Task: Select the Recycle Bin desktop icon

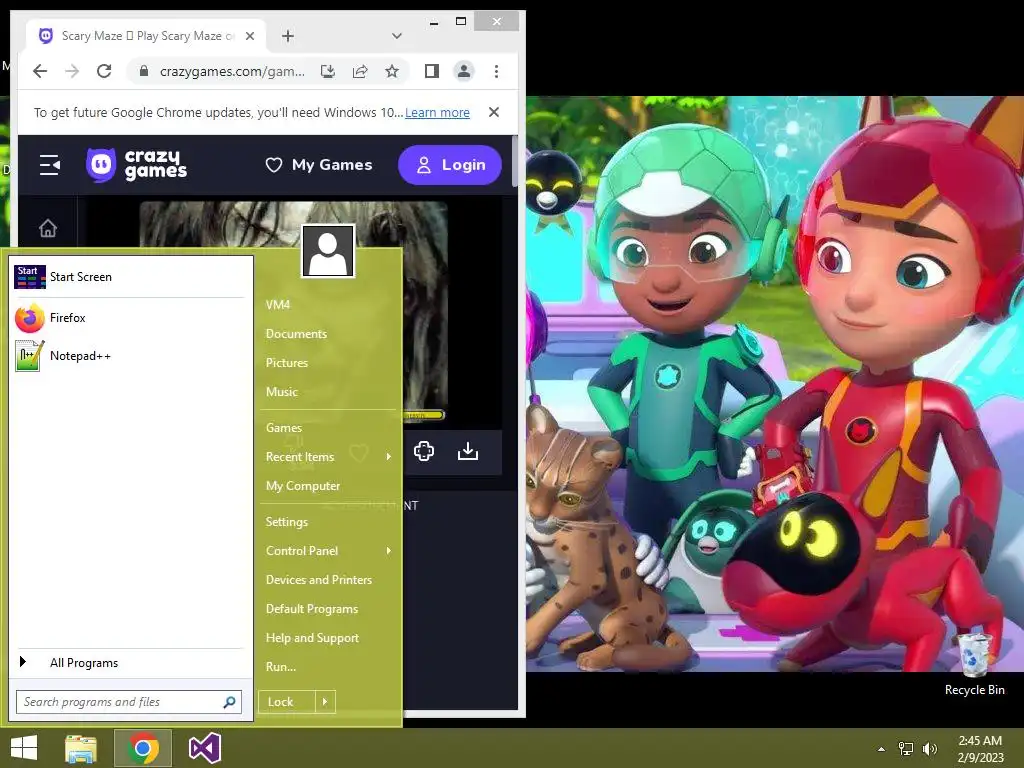Action: click(x=974, y=663)
